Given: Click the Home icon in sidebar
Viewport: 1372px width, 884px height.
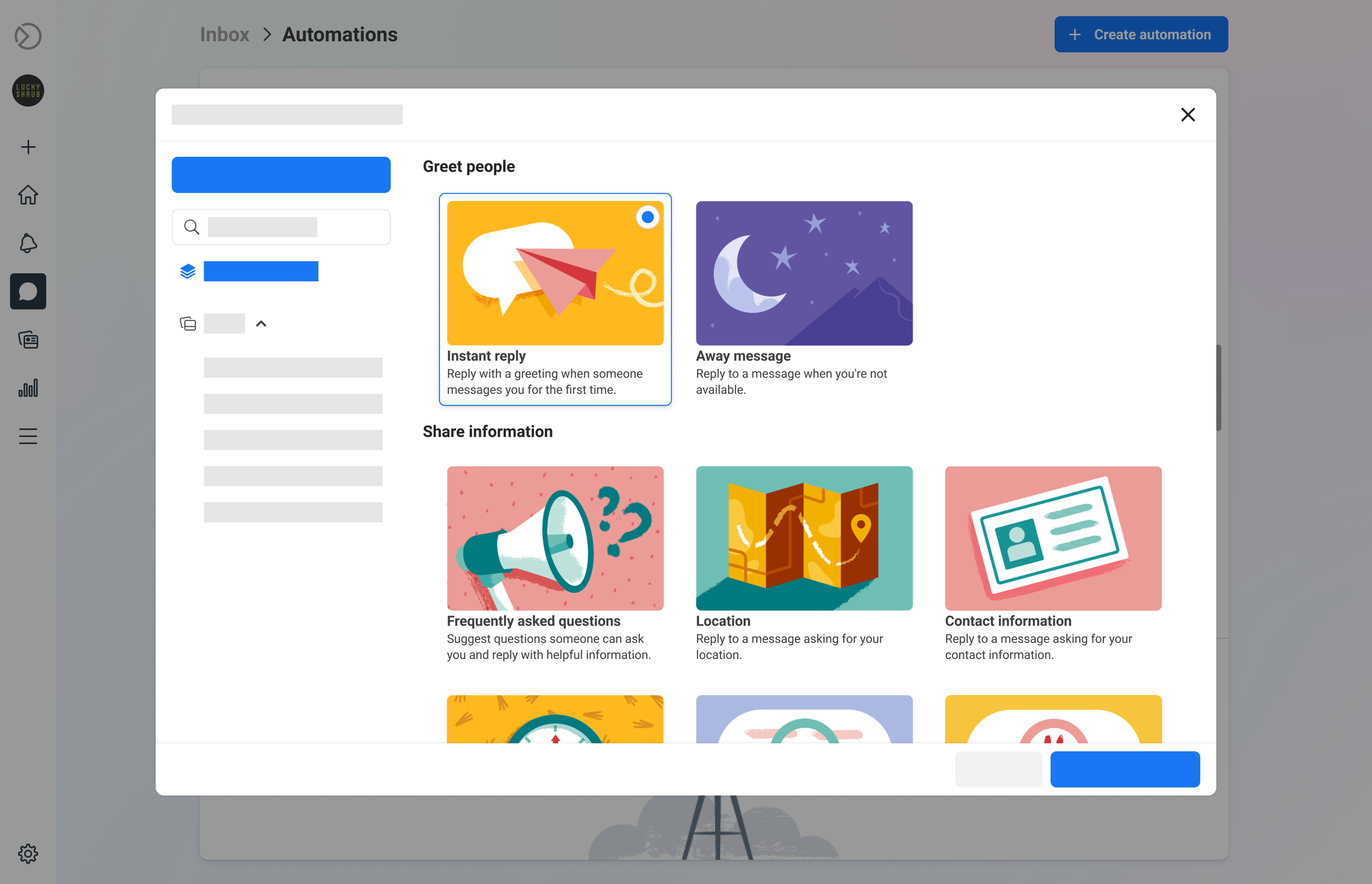Looking at the screenshot, I should pyautogui.click(x=27, y=195).
